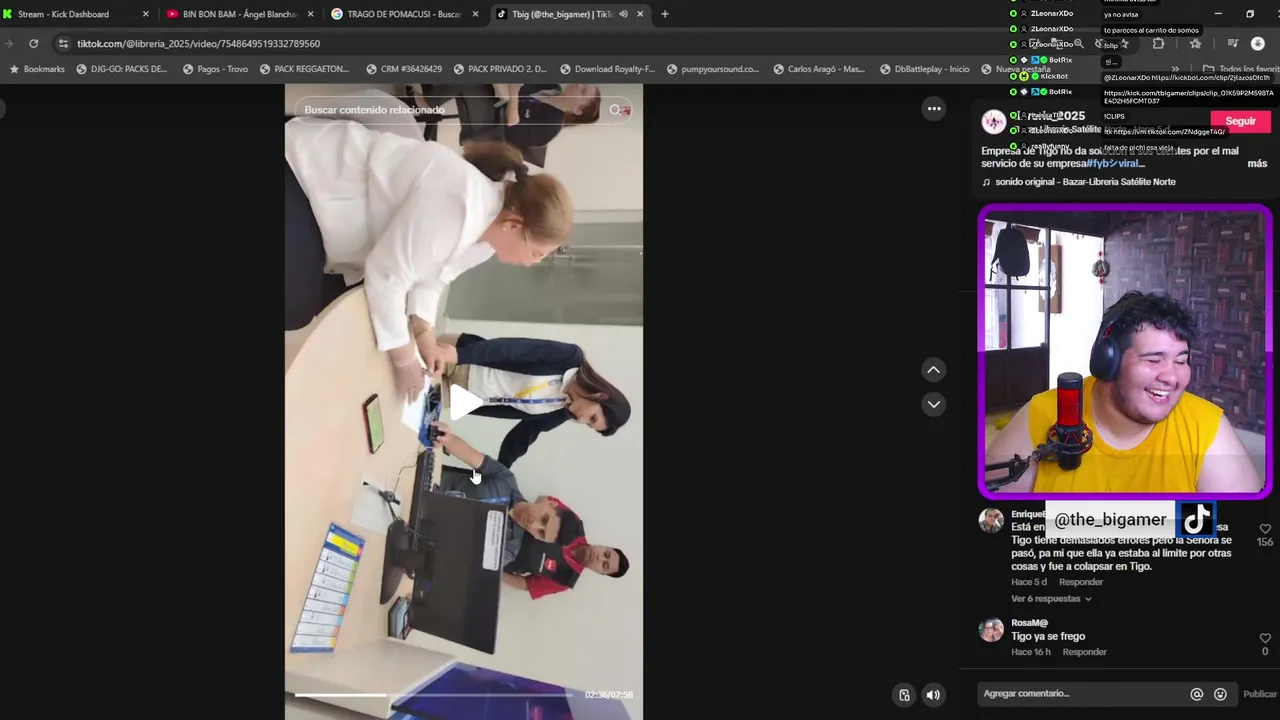This screenshot has width=1280, height=720.
Task: Open a new browser tab with plus
Action: point(665,14)
